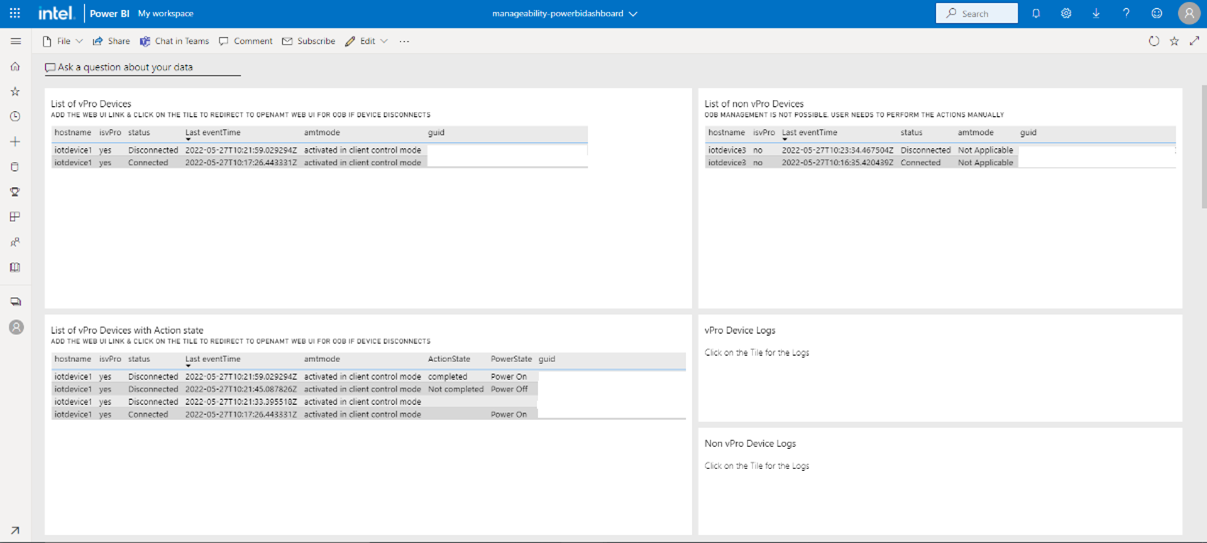Open Recent in the left sidebar
Viewport: 1207px width, 543px height.
pyautogui.click(x=15, y=116)
